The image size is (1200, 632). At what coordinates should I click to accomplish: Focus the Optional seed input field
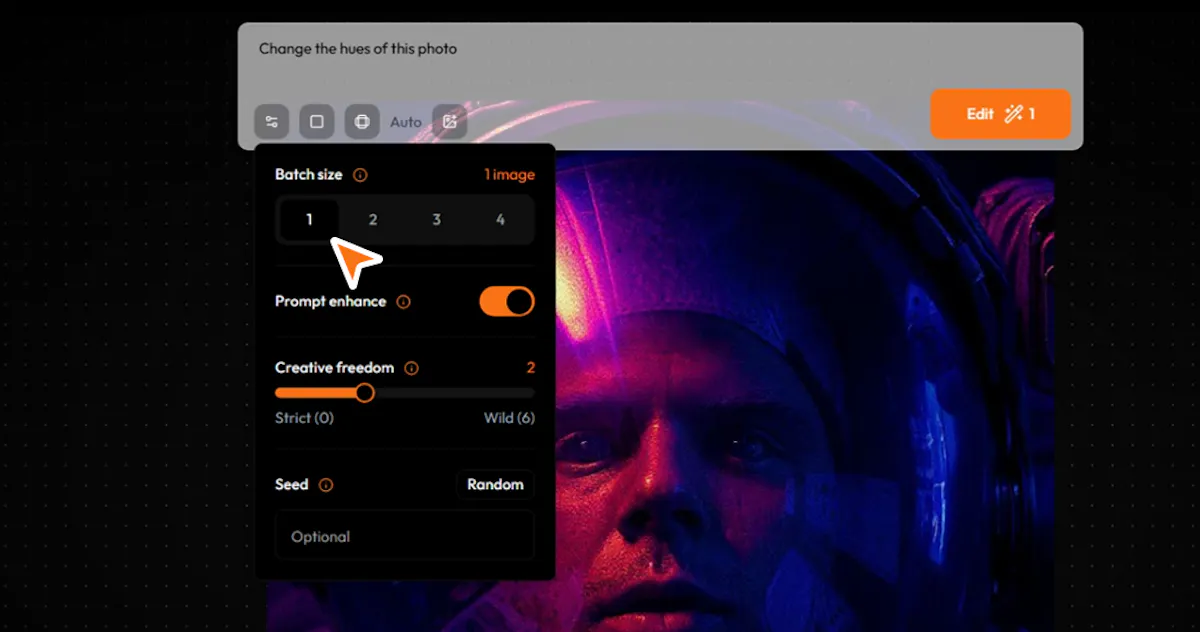[x=405, y=536]
